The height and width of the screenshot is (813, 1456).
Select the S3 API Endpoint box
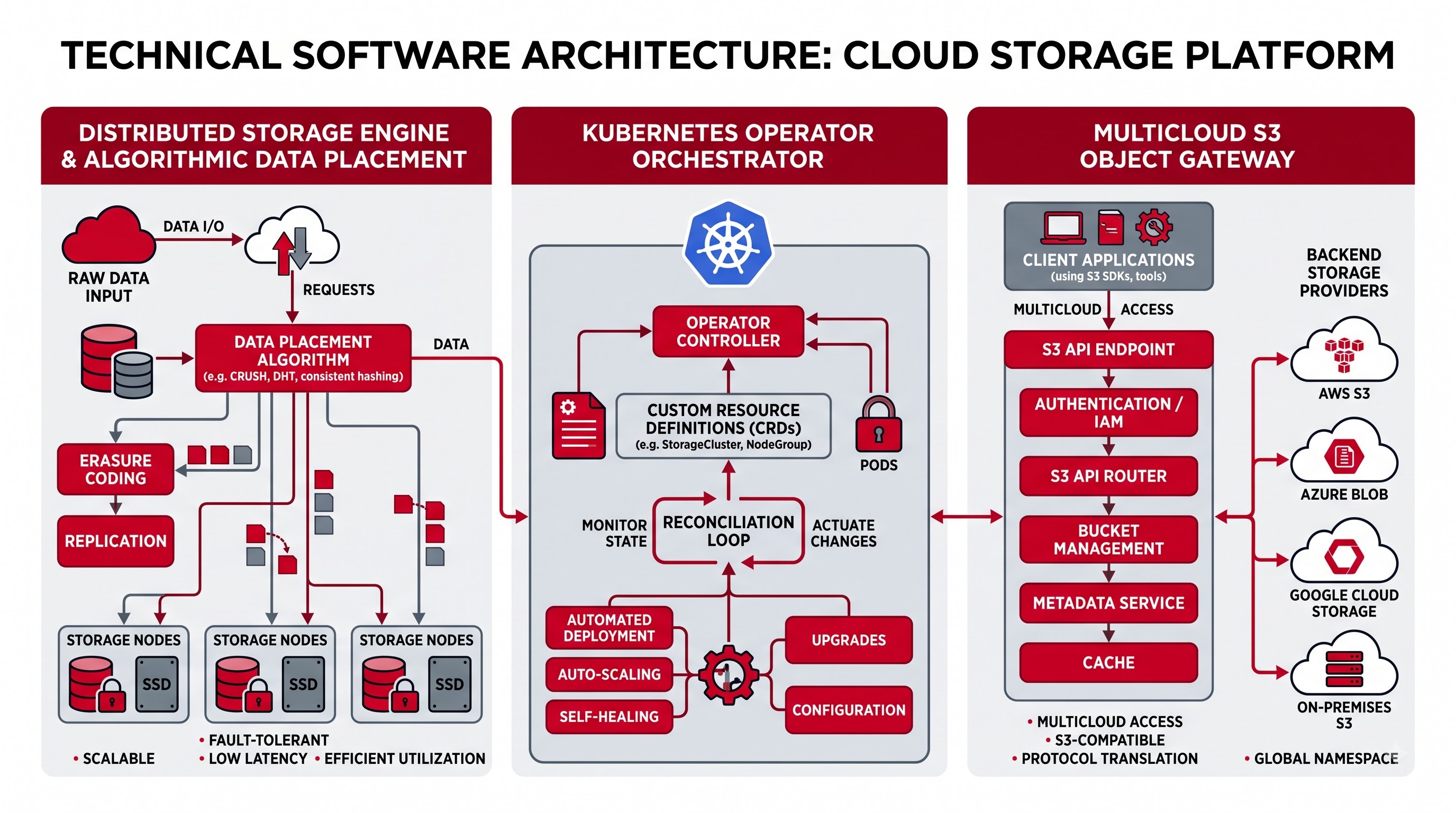[x=1108, y=349]
